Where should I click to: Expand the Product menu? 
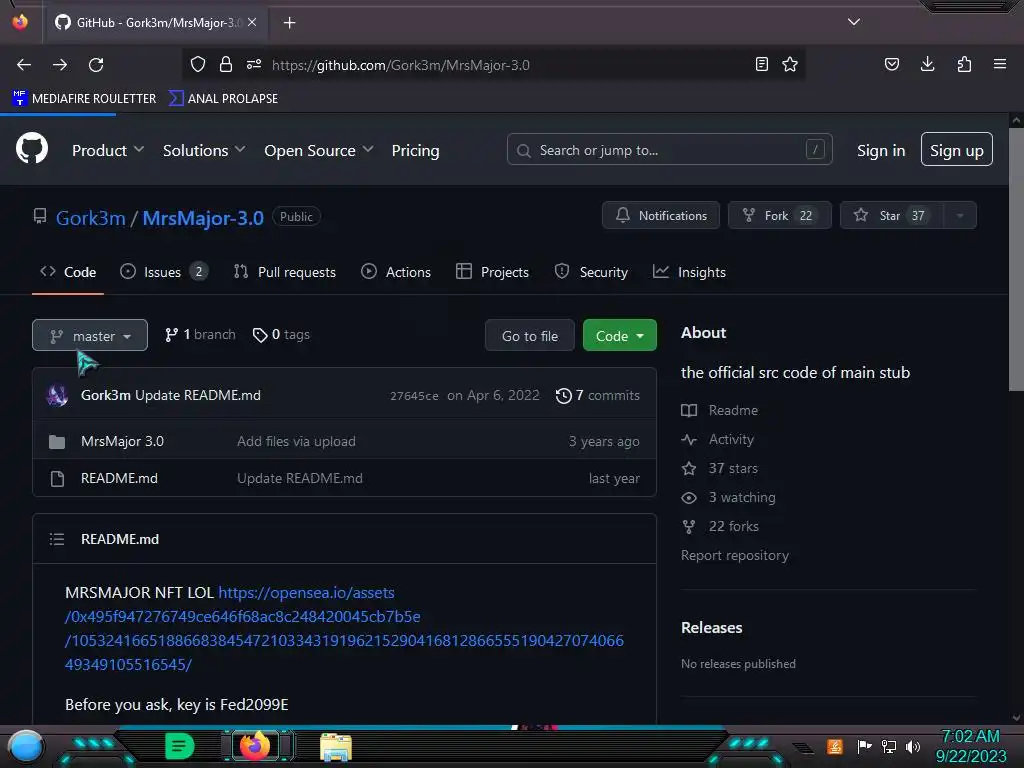pos(108,150)
